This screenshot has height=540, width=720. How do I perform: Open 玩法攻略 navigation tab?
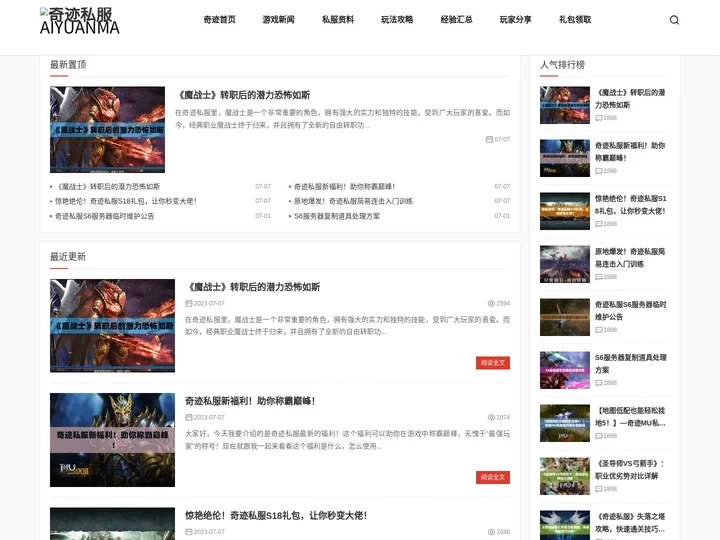point(397,20)
